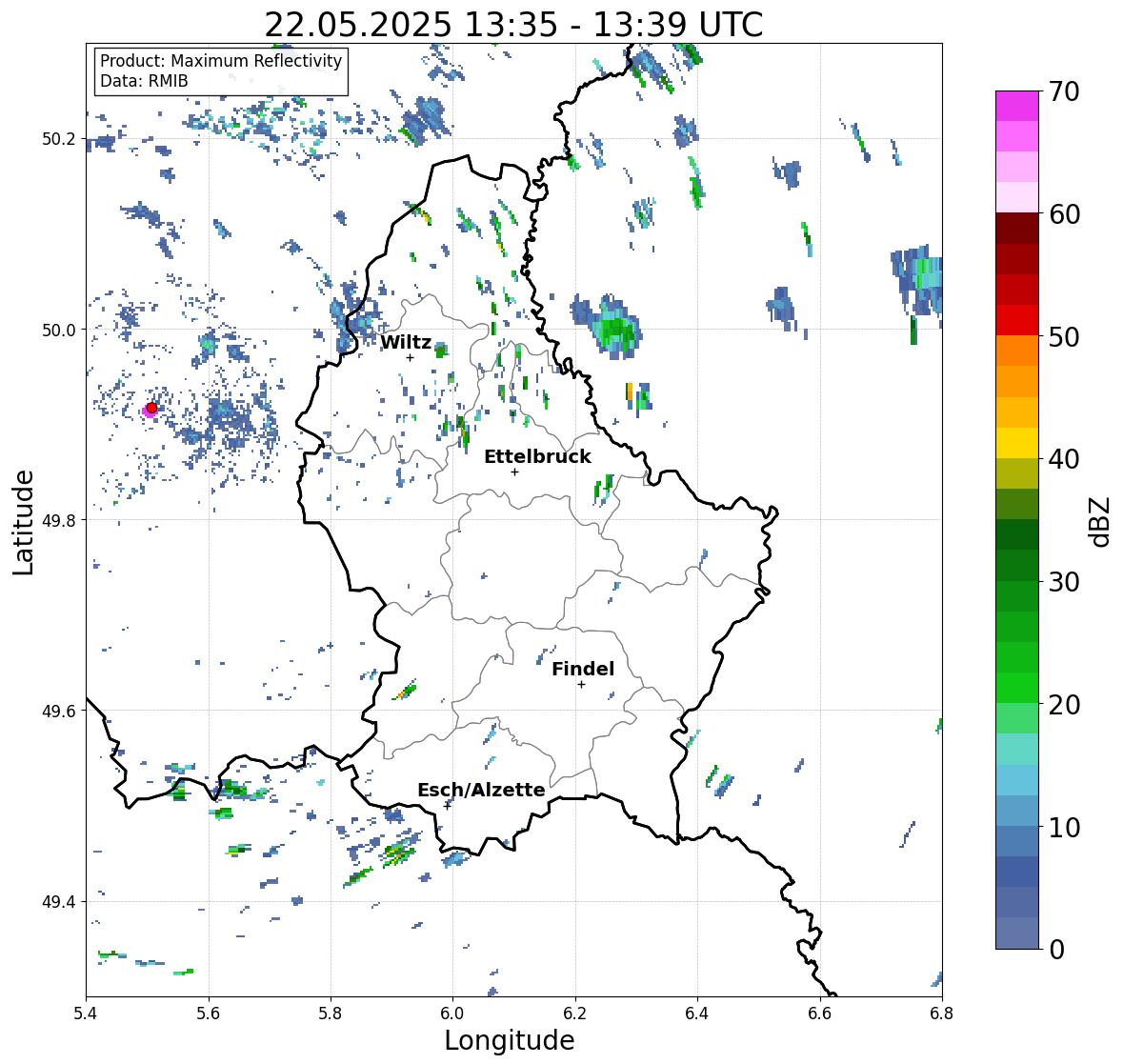This screenshot has height=1064, width=1123.
Task: Click the 6.2 longitude tick label
Action: [575, 1013]
